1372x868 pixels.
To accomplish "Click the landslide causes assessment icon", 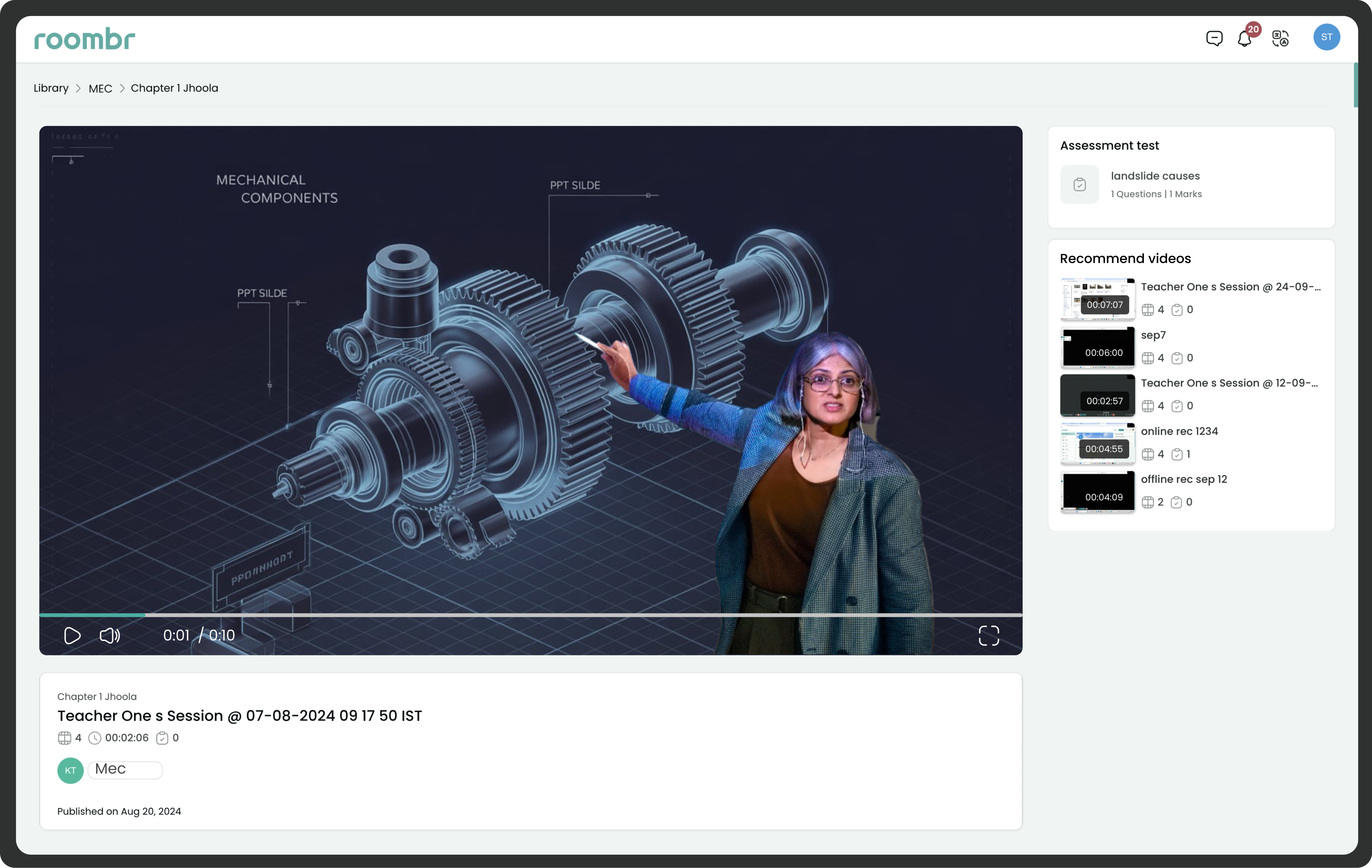I will click(x=1079, y=185).
